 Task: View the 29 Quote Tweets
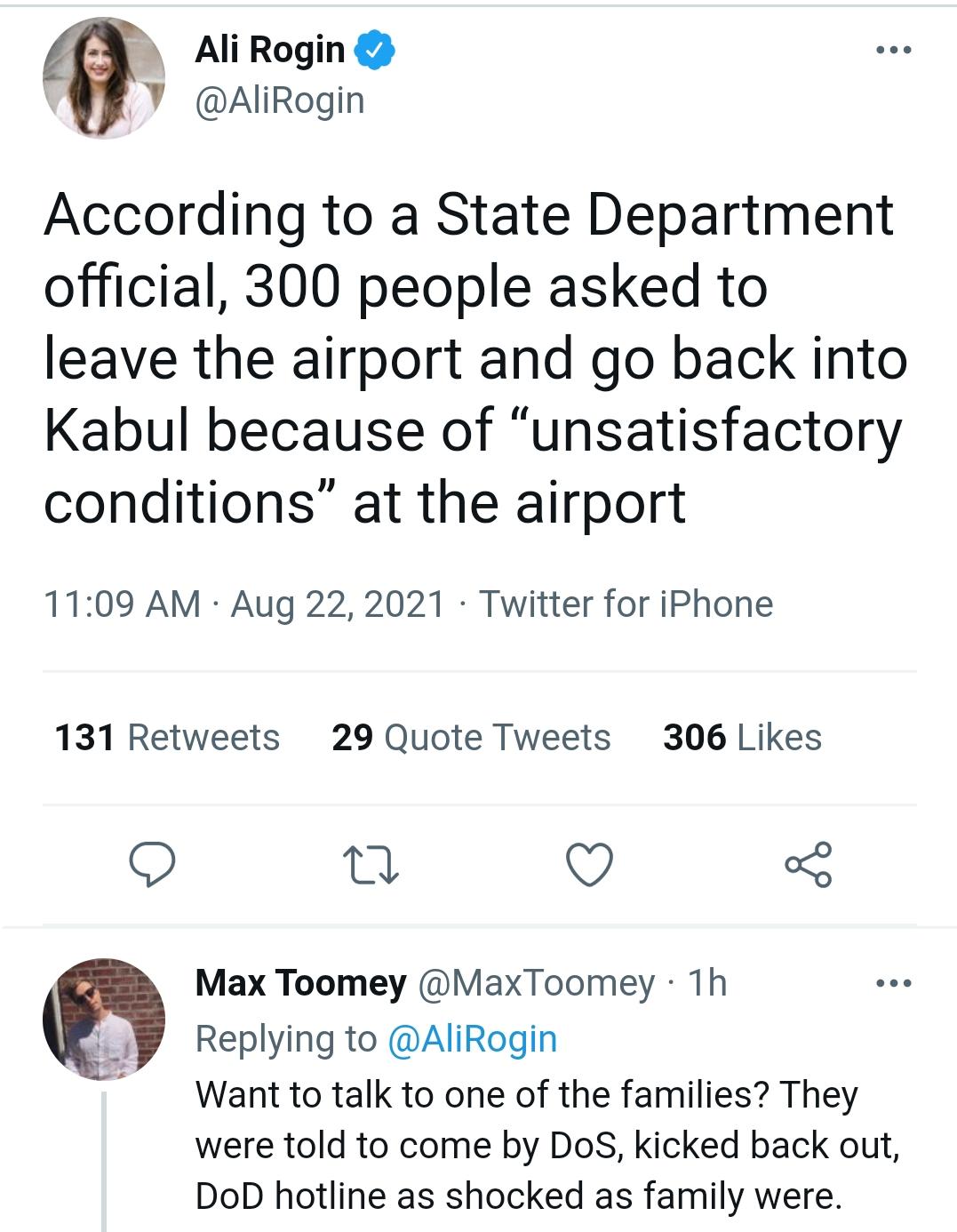pos(471,738)
